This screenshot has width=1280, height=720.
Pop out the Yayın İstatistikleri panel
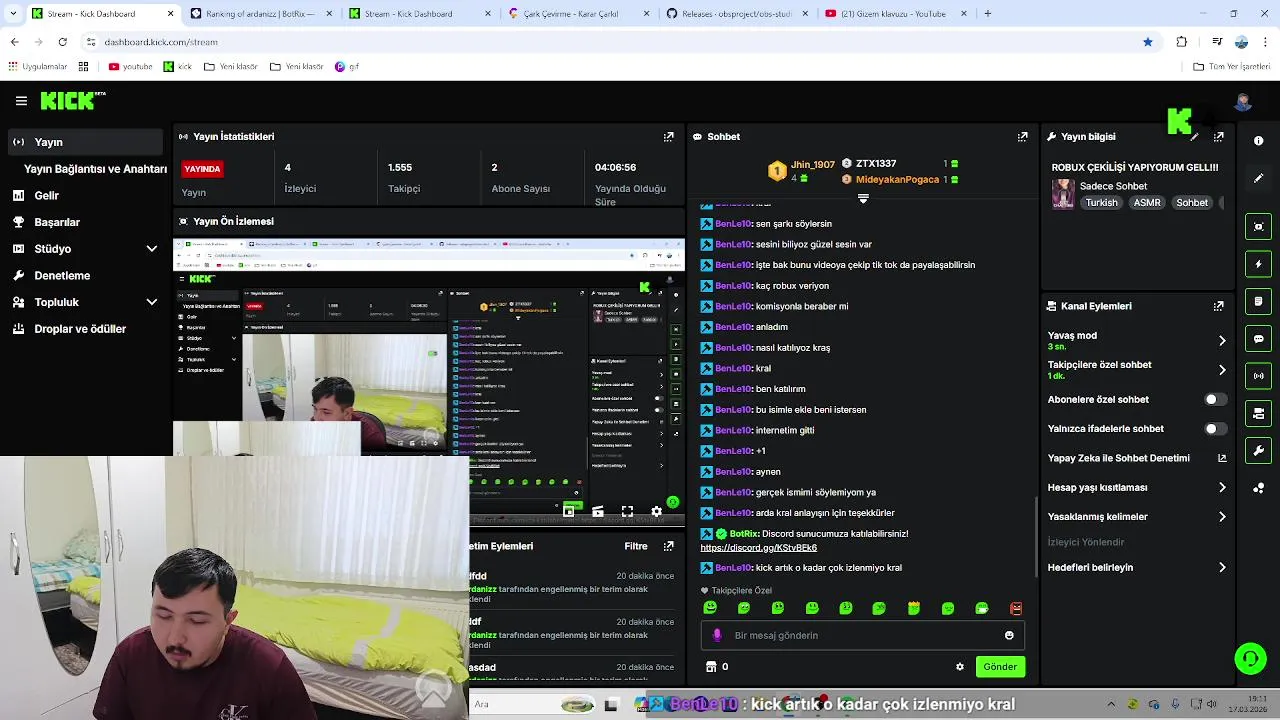pos(668,137)
